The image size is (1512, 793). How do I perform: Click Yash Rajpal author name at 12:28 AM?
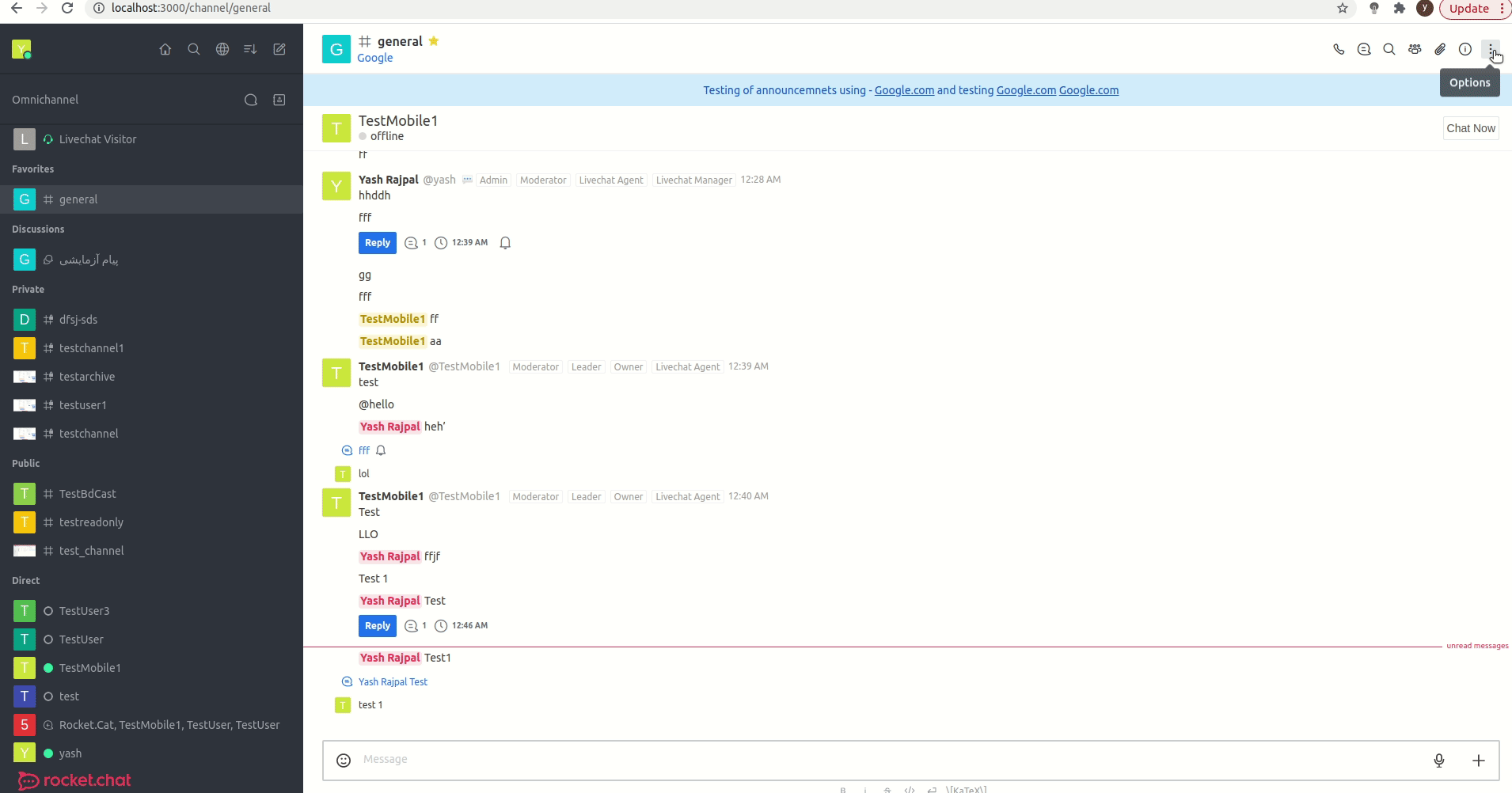[x=388, y=180]
